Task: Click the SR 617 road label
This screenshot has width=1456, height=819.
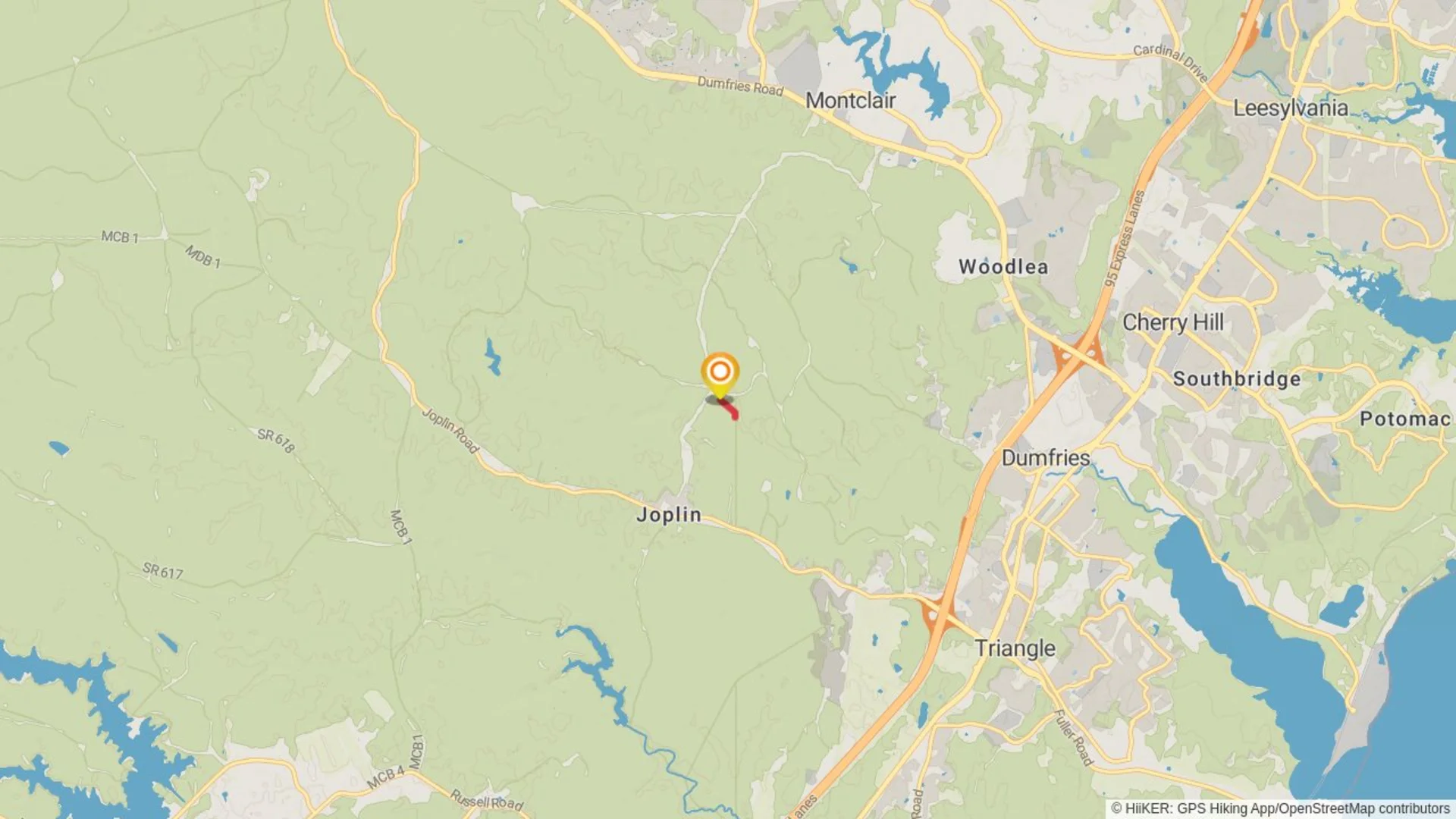Action: [x=163, y=571]
